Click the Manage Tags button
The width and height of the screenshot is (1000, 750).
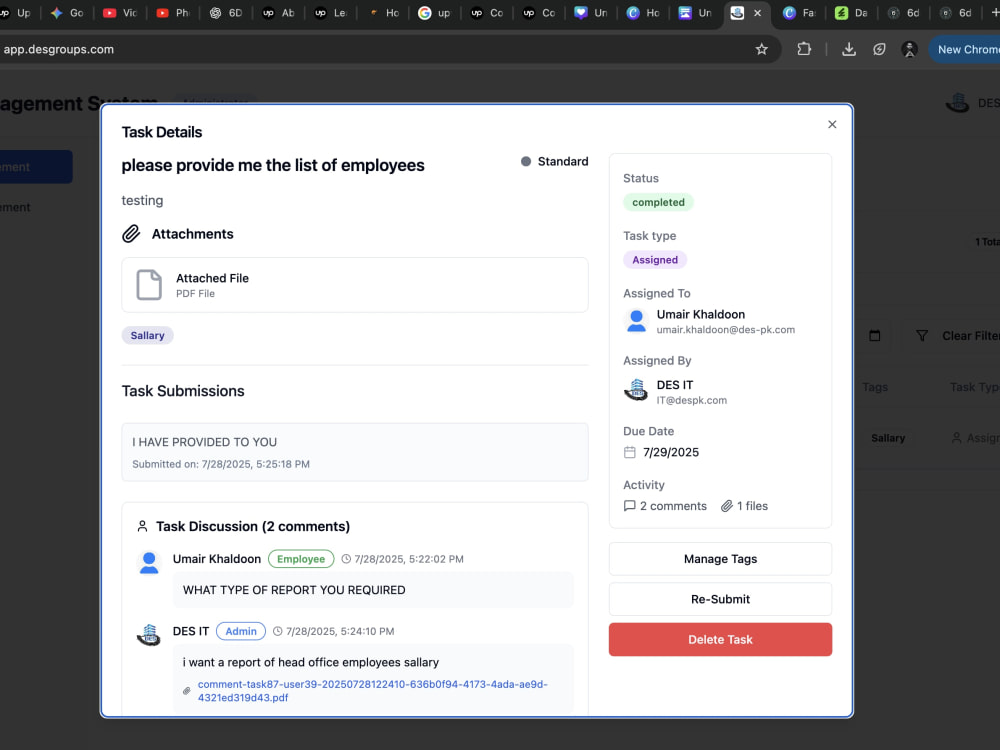point(720,559)
